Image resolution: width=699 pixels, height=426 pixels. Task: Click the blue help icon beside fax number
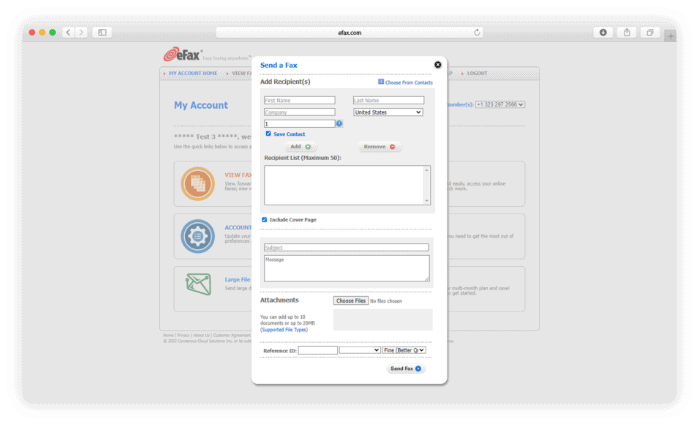339,123
